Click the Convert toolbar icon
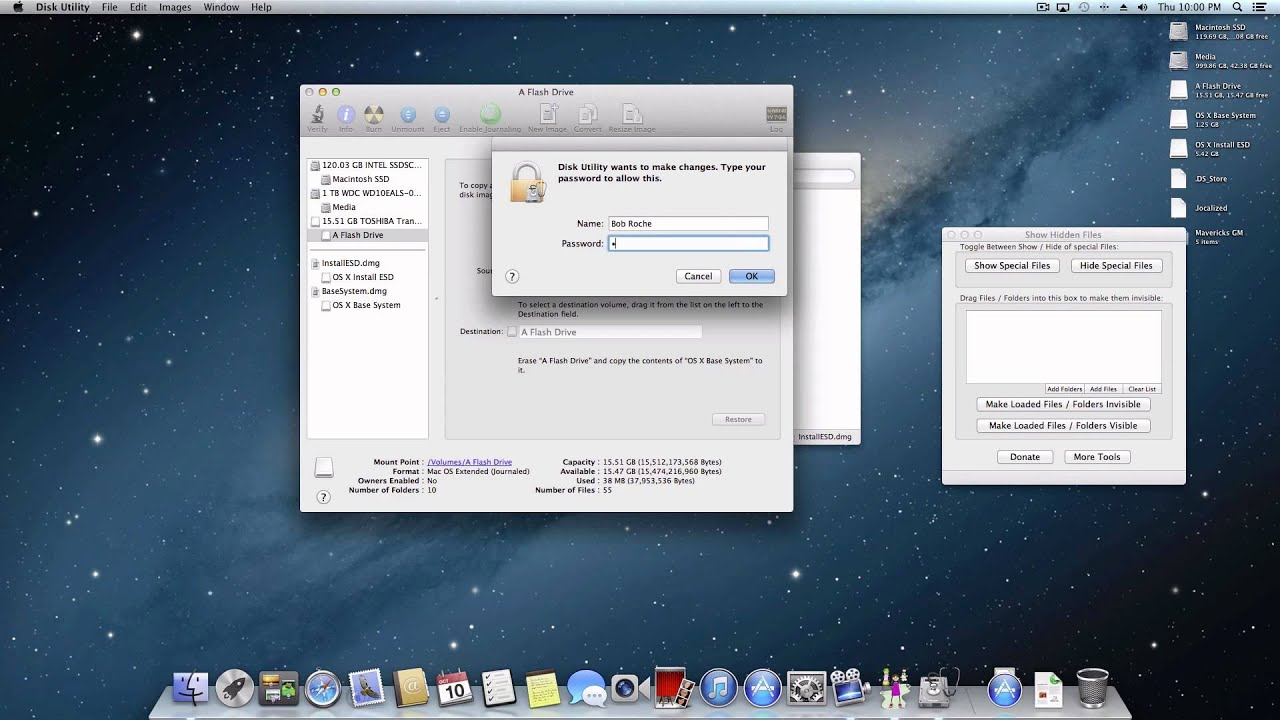This screenshot has width=1280, height=720. (588, 118)
